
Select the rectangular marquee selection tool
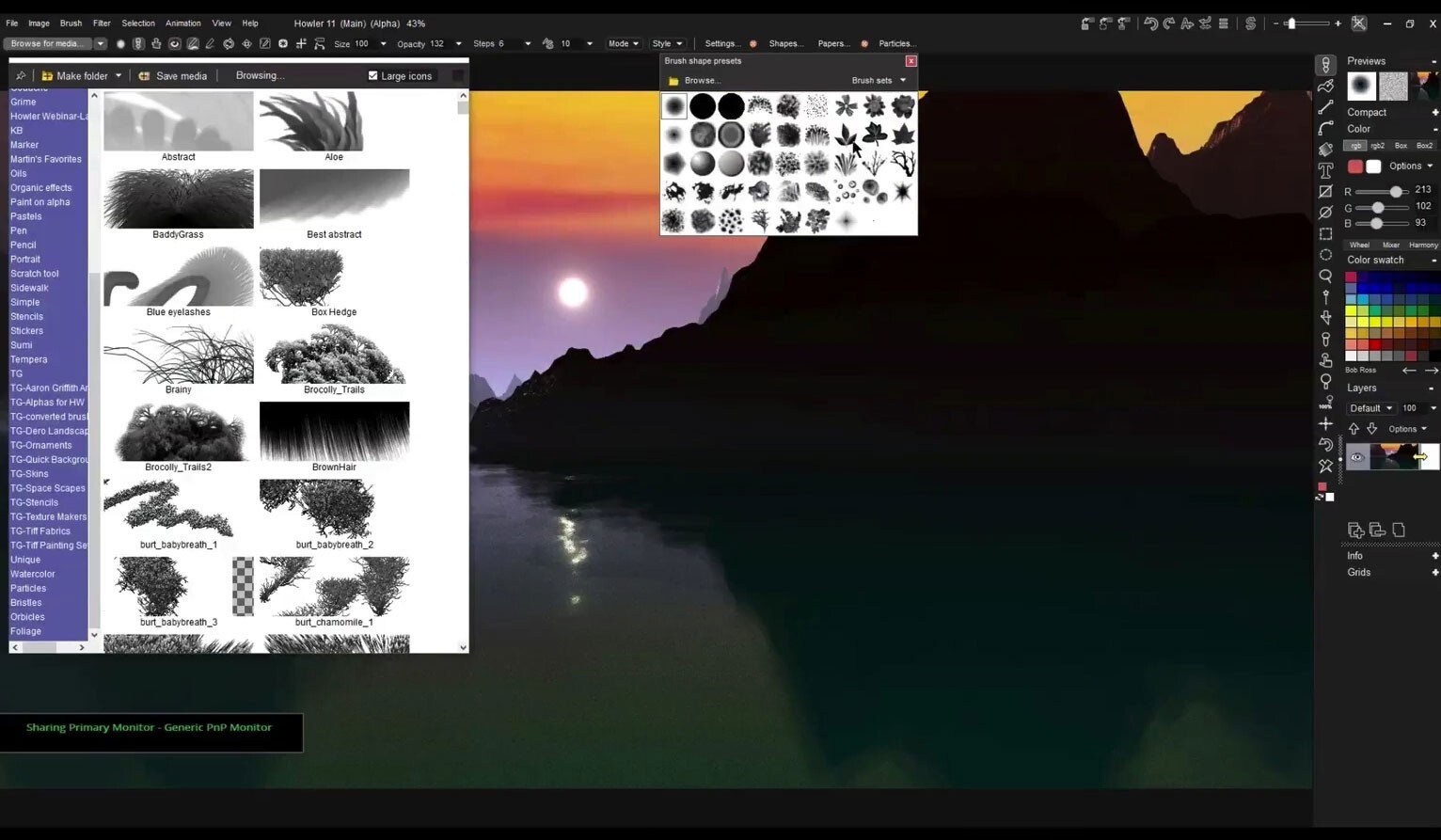[1325, 233]
